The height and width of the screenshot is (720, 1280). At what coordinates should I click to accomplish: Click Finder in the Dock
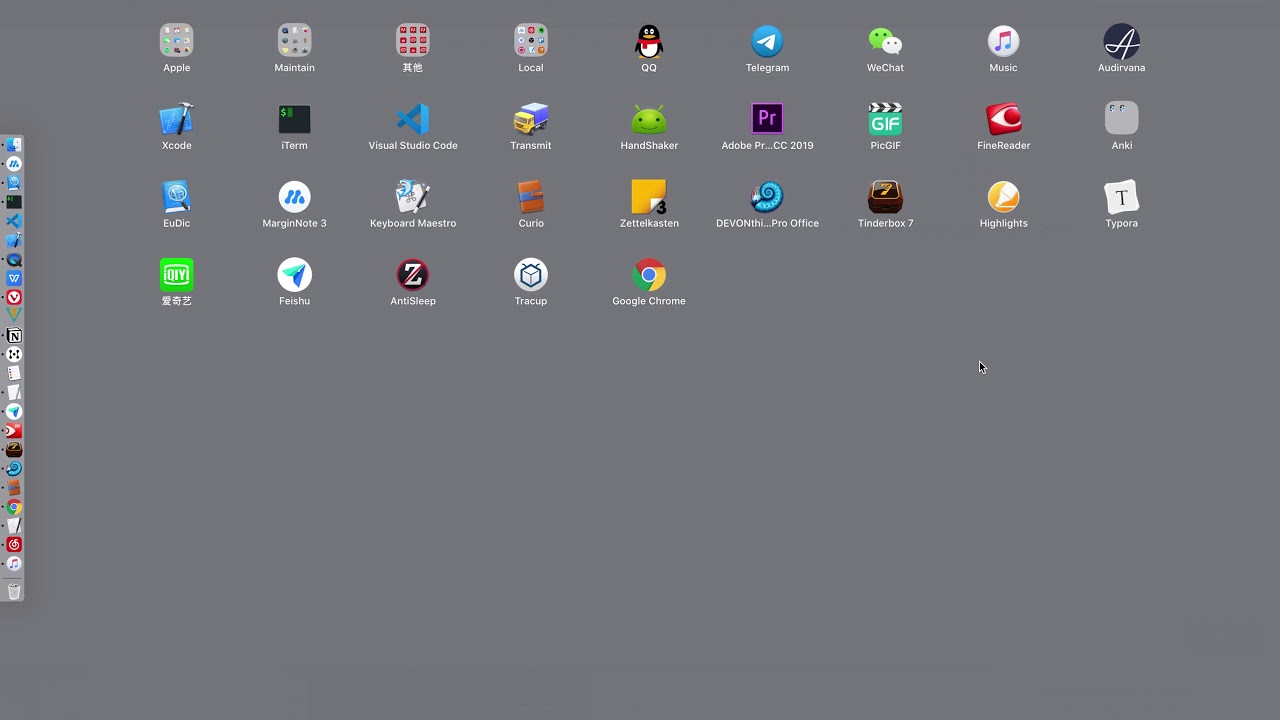[x=14, y=143]
